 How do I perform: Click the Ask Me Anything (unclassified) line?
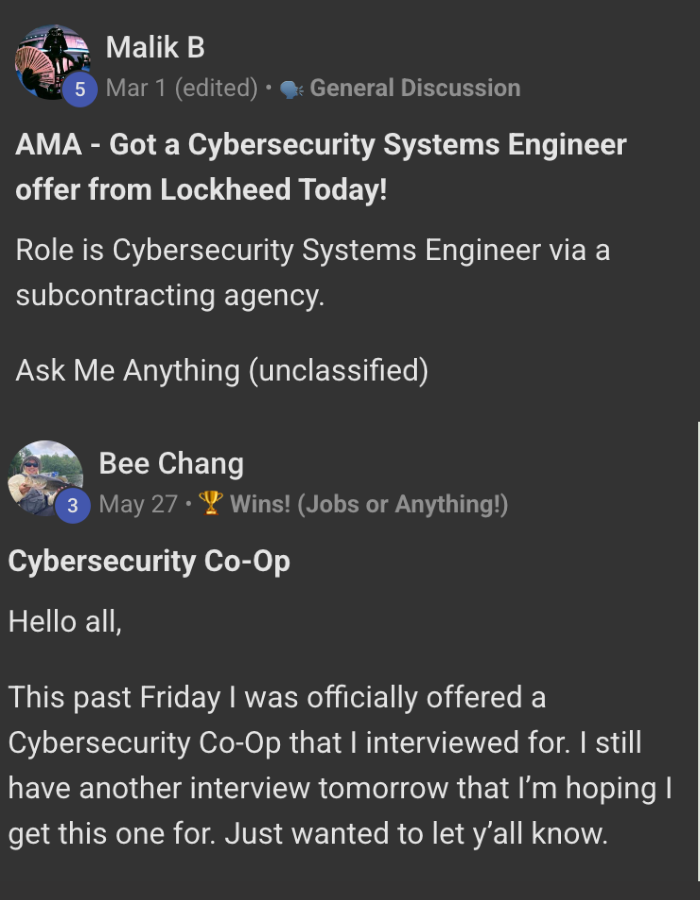click(x=221, y=371)
